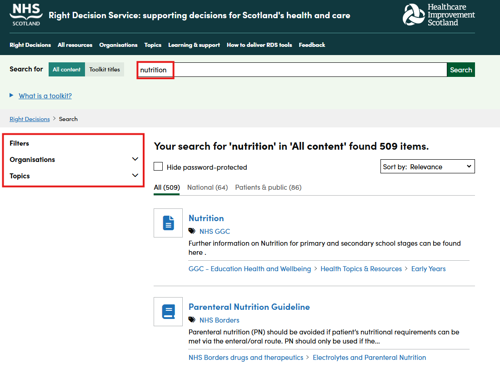Click the NHS Borders tag link
The image size is (500, 374).
click(219, 320)
